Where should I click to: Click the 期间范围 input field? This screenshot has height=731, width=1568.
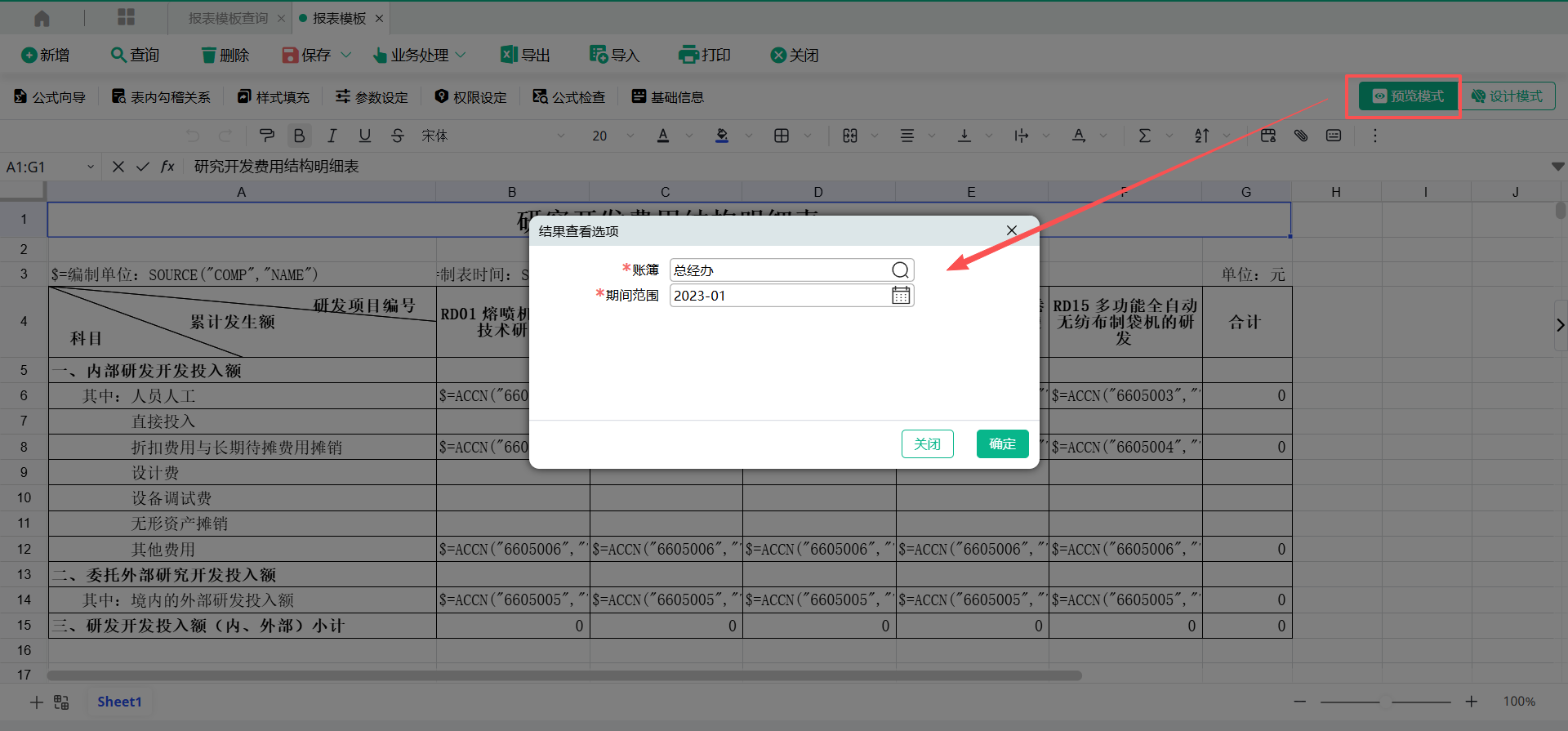(780, 296)
